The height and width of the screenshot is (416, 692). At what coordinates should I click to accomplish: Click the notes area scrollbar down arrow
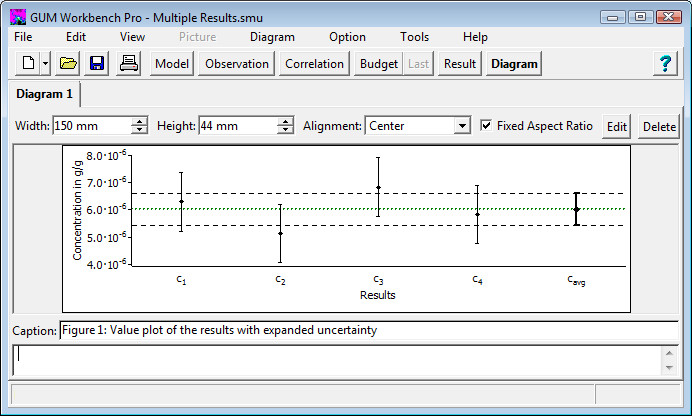coord(668,368)
